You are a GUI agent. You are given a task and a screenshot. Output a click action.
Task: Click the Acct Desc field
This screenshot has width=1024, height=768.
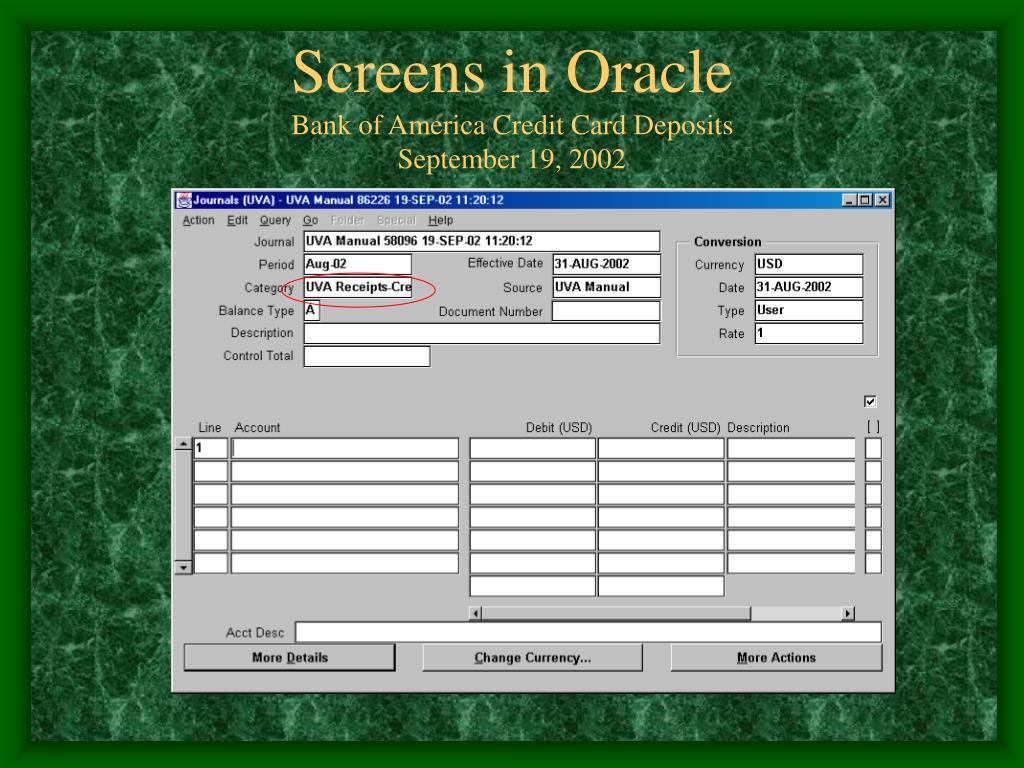point(588,632)
